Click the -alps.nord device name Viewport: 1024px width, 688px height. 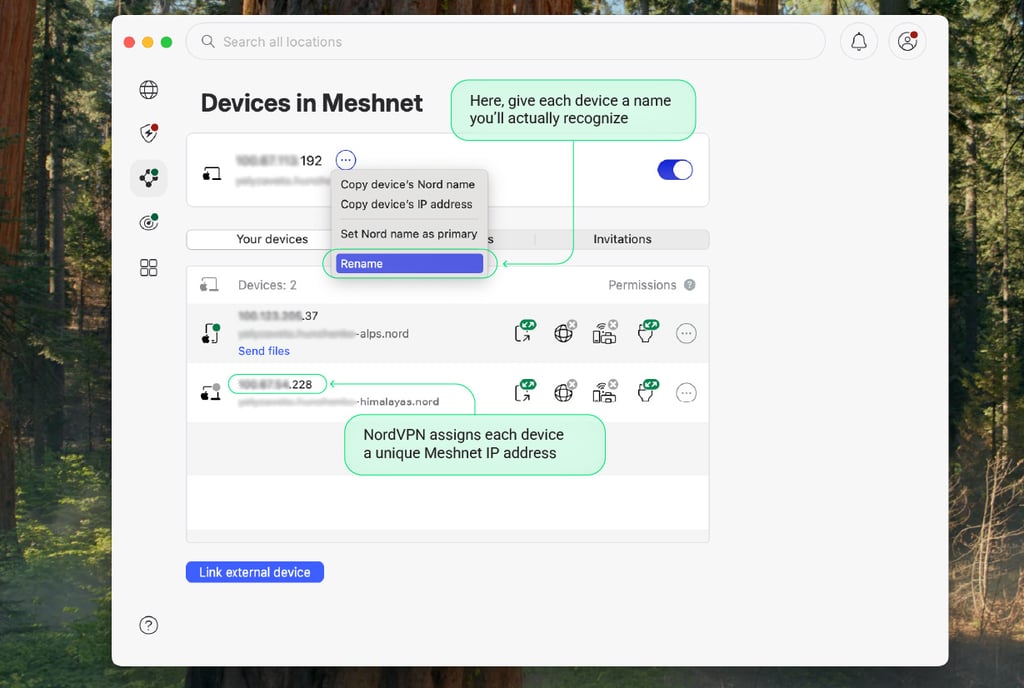pos(323,334)
